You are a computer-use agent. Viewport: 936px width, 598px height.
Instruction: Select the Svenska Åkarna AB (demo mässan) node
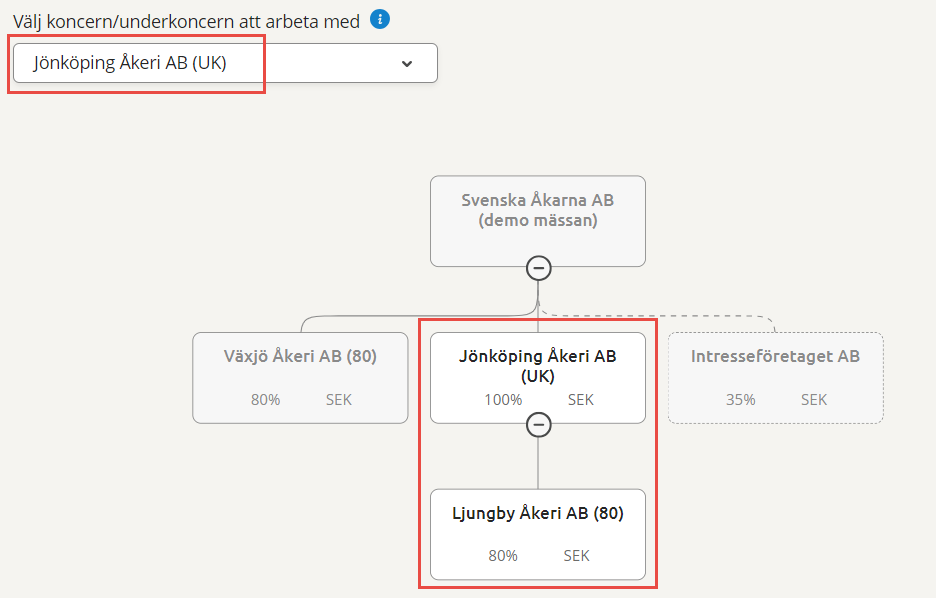(538, 221)
